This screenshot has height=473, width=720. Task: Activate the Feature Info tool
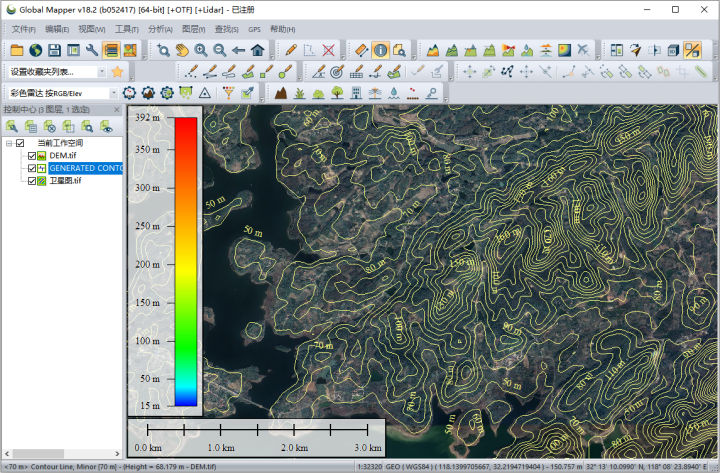381,50
